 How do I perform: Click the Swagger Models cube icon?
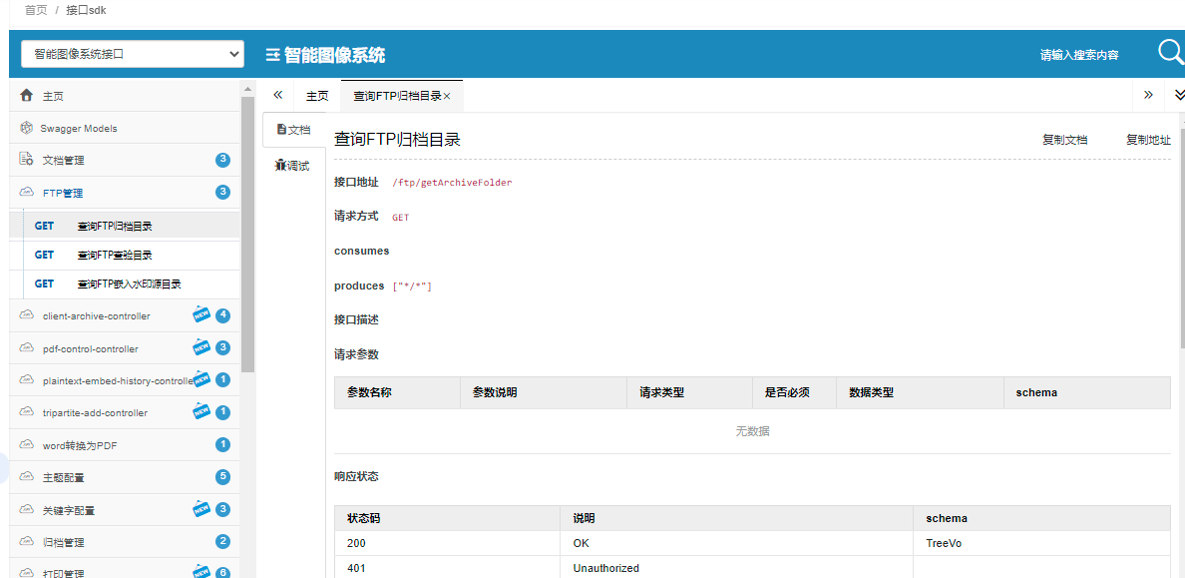[x=27, y=128]
